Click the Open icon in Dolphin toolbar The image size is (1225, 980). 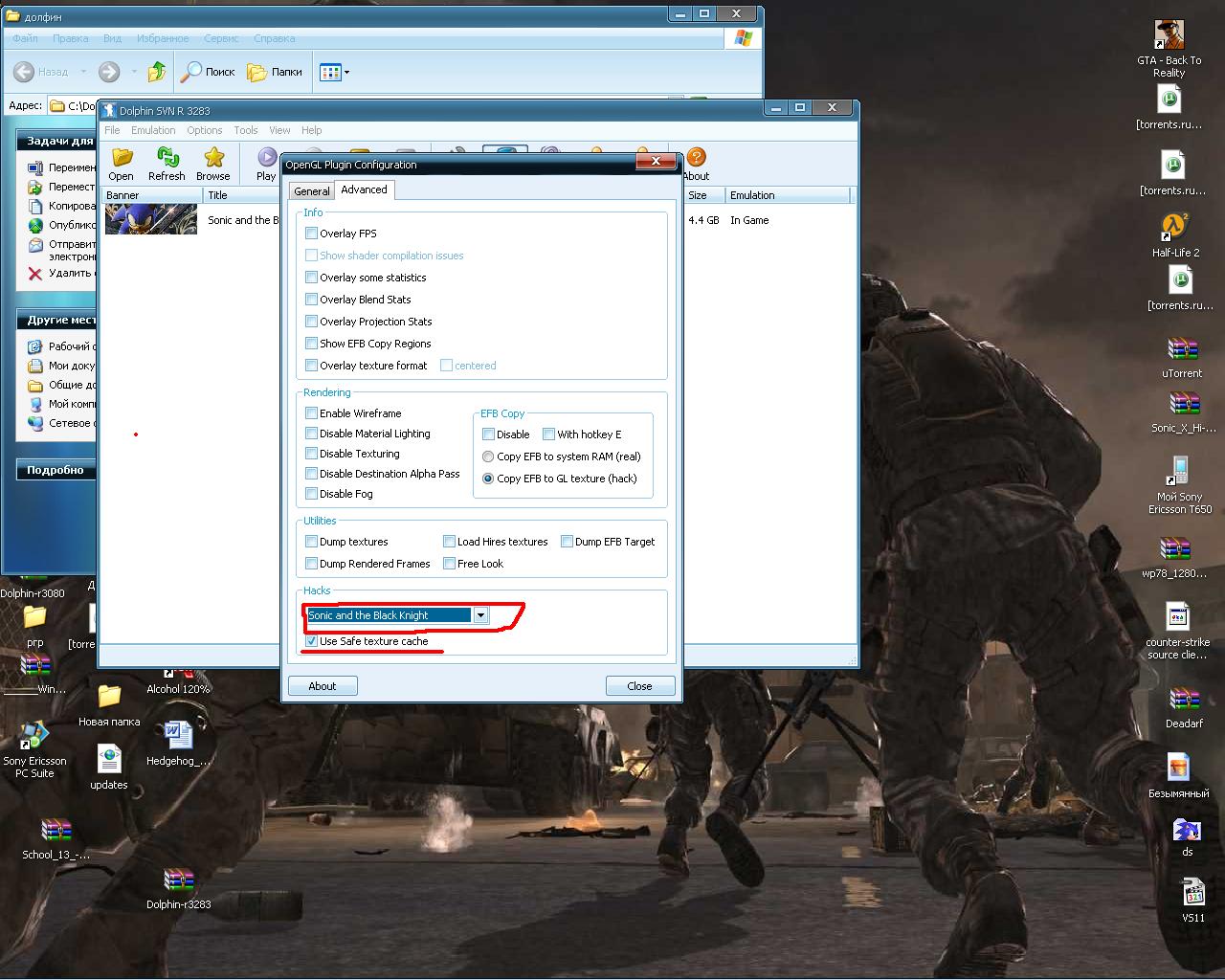122,159
